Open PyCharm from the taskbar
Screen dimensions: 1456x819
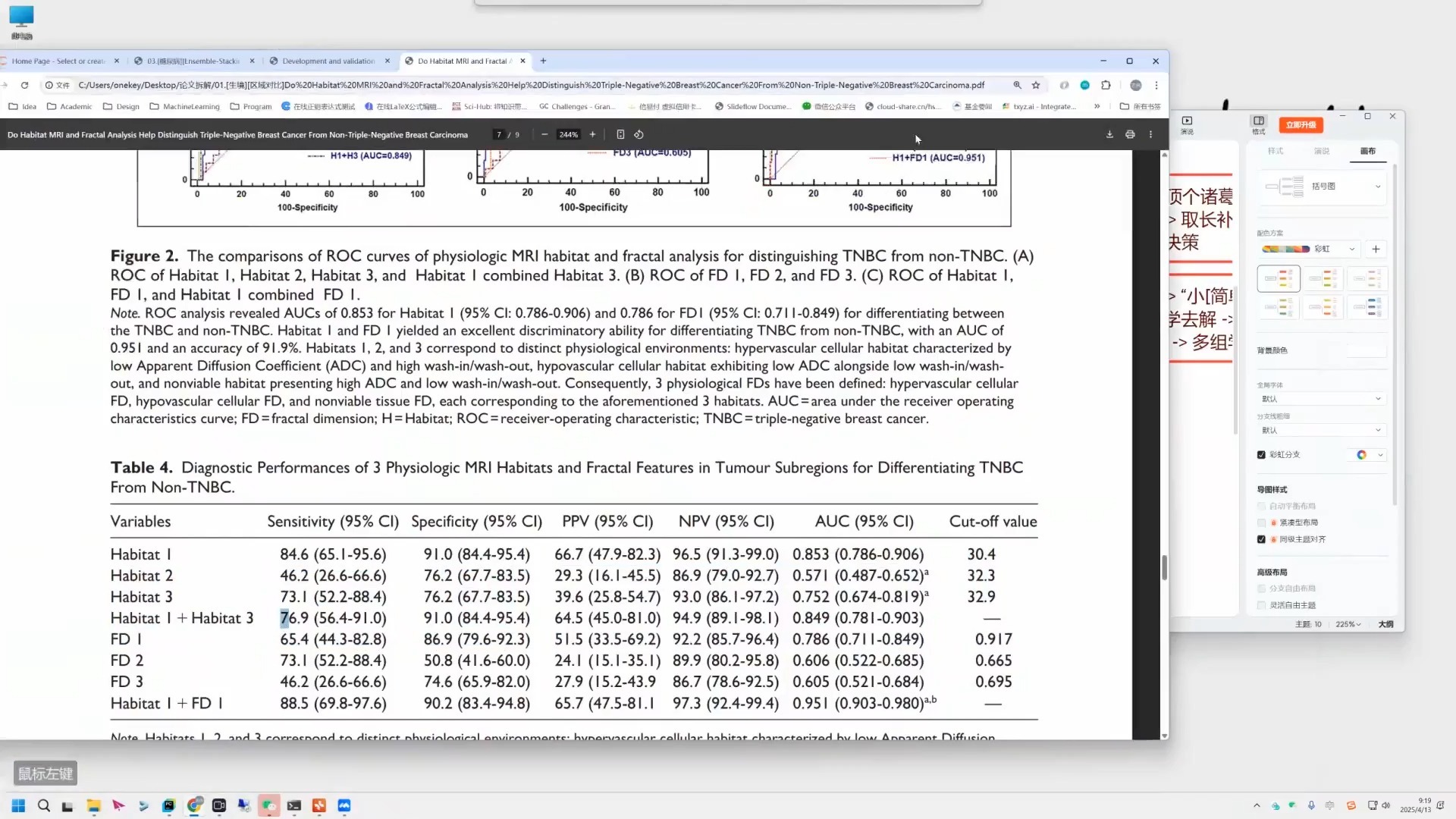click(x=168, y=805)
